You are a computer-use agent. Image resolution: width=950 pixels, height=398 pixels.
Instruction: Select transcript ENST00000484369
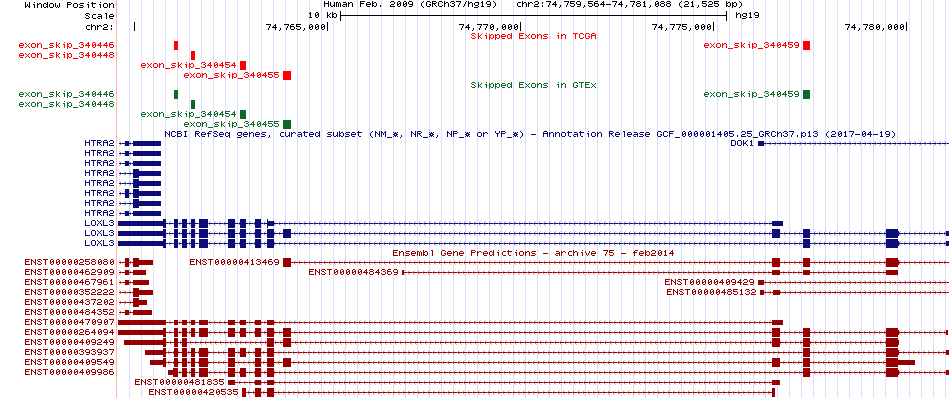pos(353,273)
